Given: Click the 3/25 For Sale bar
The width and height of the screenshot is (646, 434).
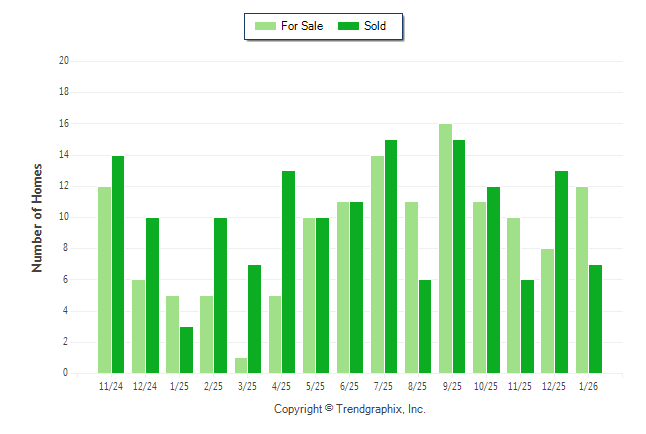Looking at the screenshot, I should pos(241,365).
